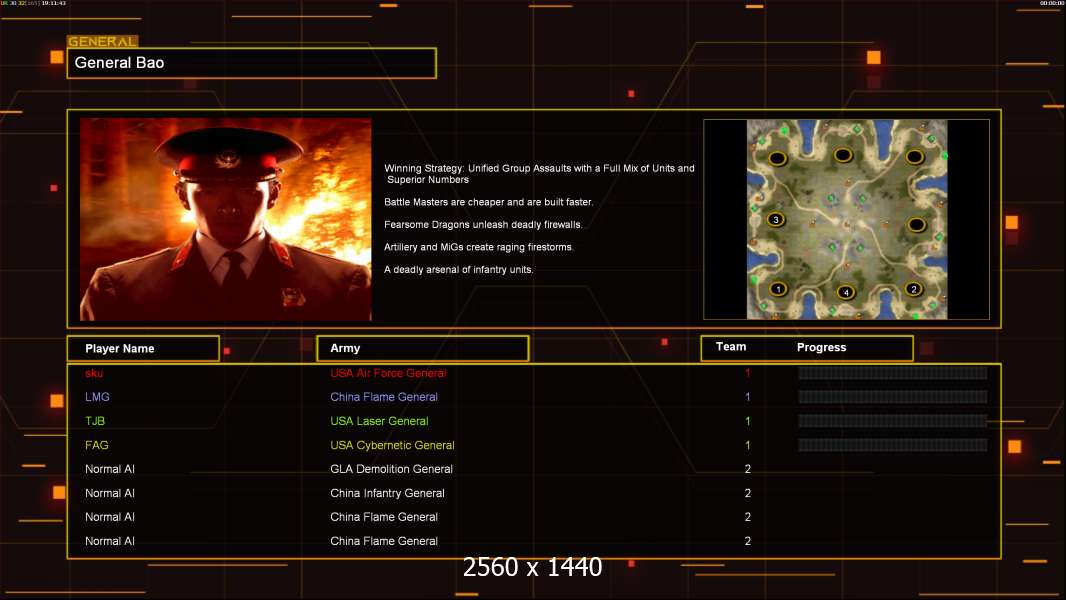Click GLA Demolition General army entry
The image size is (1066, 600).
tap(391, 469)
